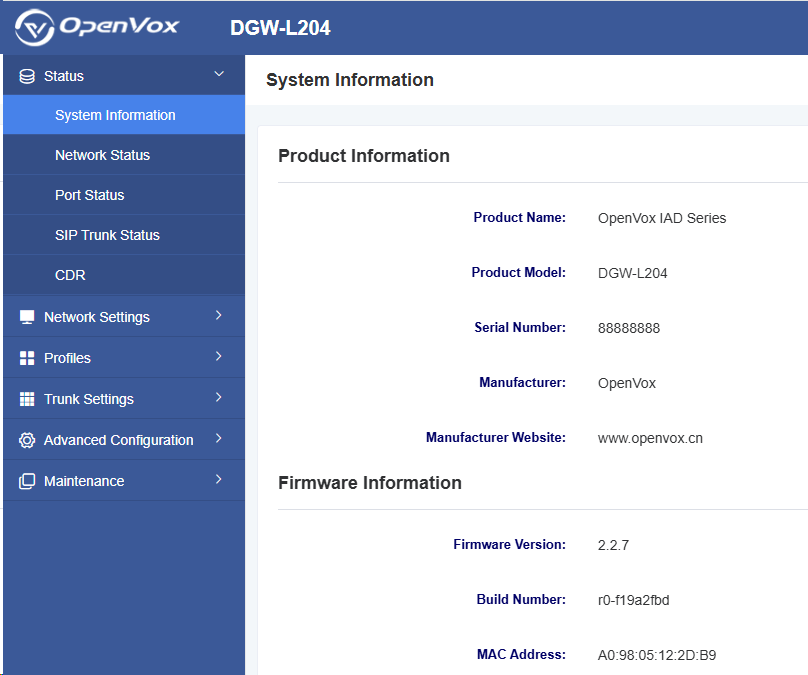Select the Advanced Configuration menu label
The width and height of the screenshot is (808, 675).
pos(119,441)
